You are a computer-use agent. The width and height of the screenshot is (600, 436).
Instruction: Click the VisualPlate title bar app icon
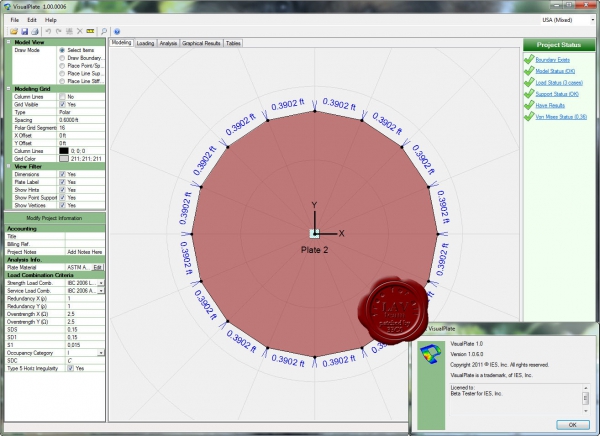click(x=7, y=7)
